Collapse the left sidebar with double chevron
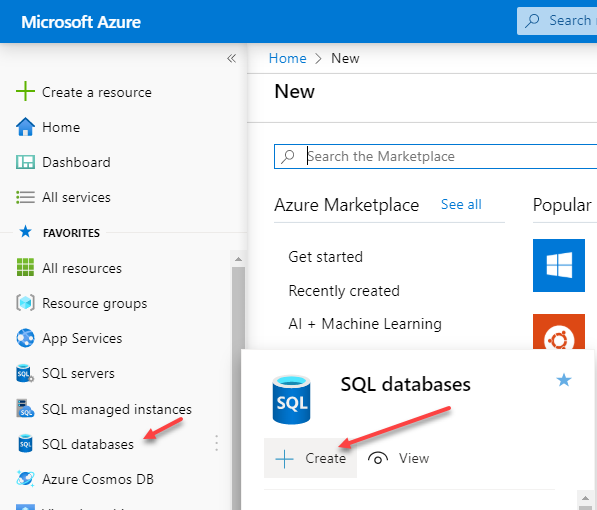The width and height of the screenshot is (597, 510). (231, 58)
